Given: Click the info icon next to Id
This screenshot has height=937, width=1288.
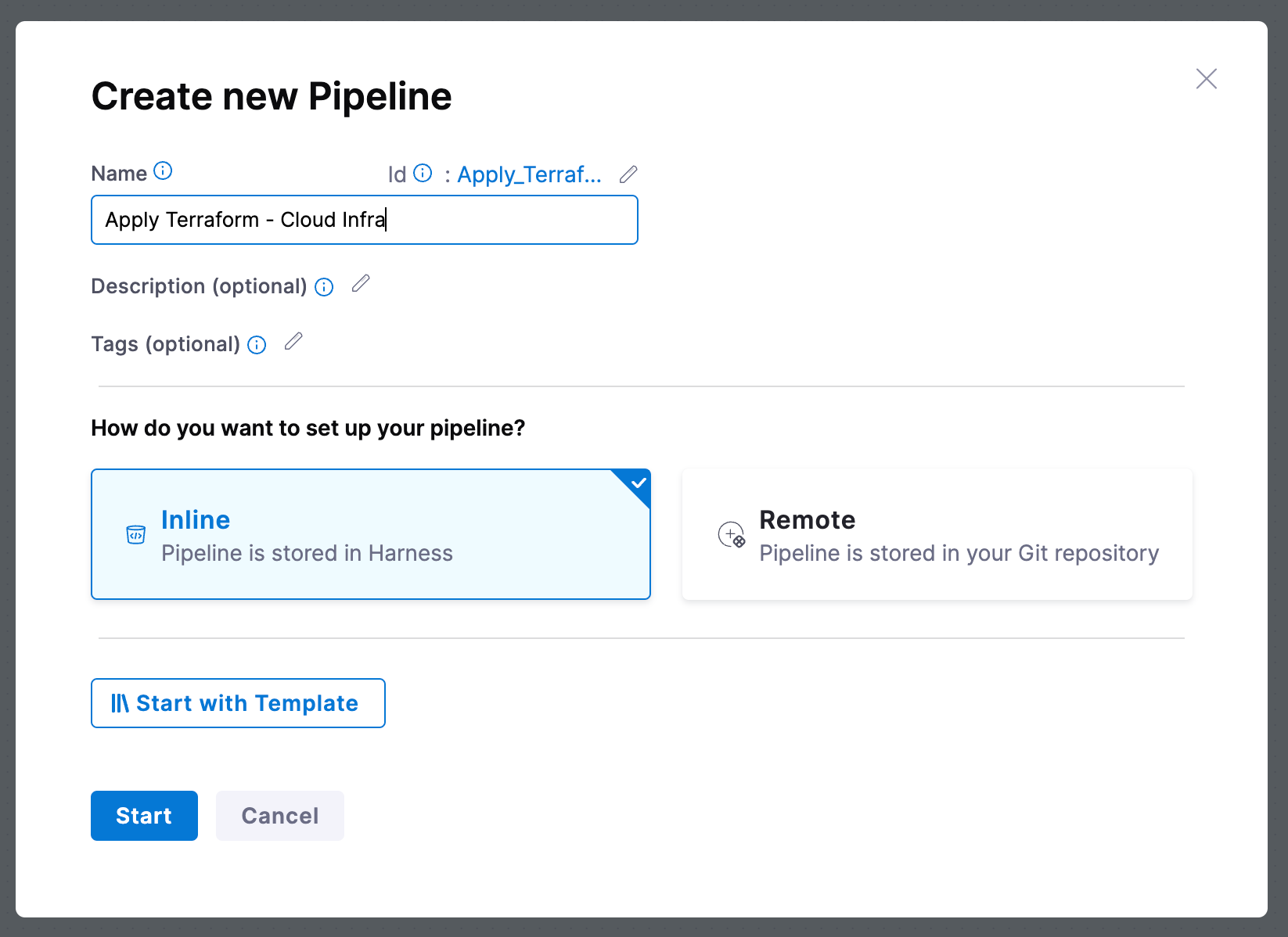Looking at the screenshot, I should (423, 173).
